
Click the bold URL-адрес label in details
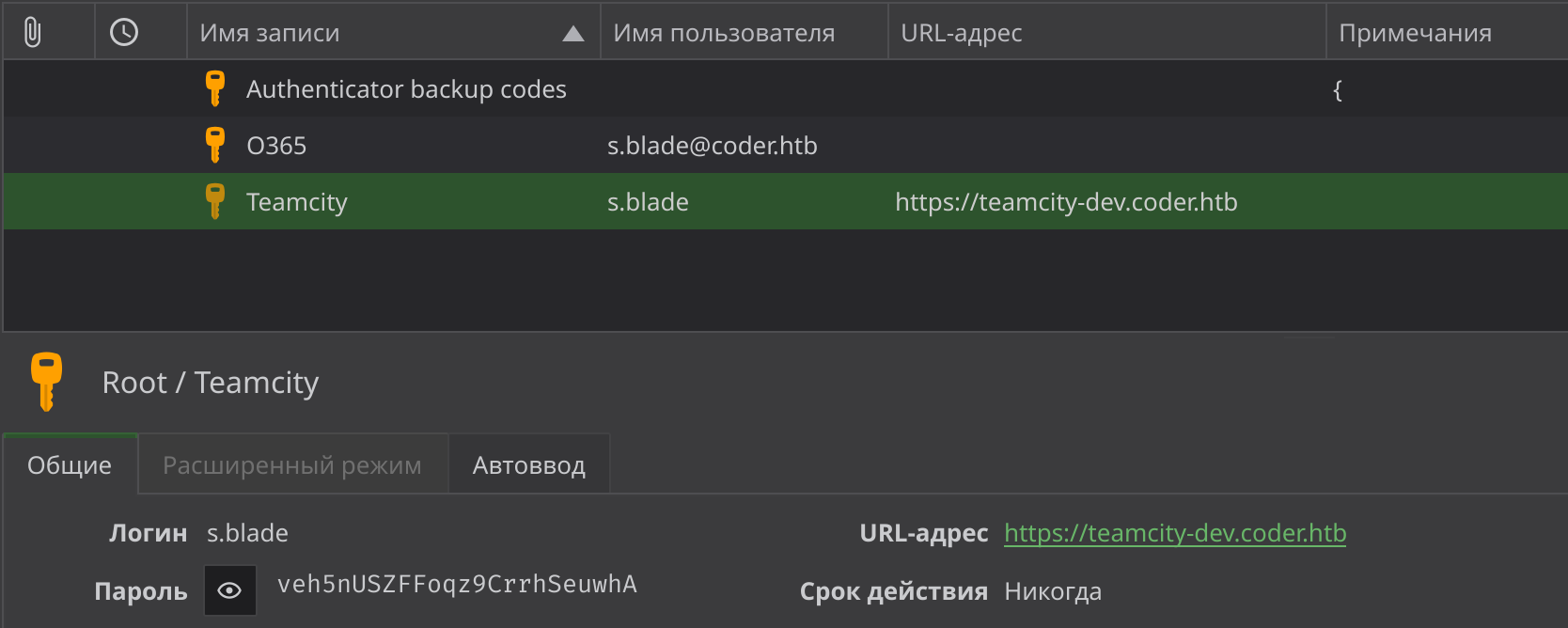924,533
